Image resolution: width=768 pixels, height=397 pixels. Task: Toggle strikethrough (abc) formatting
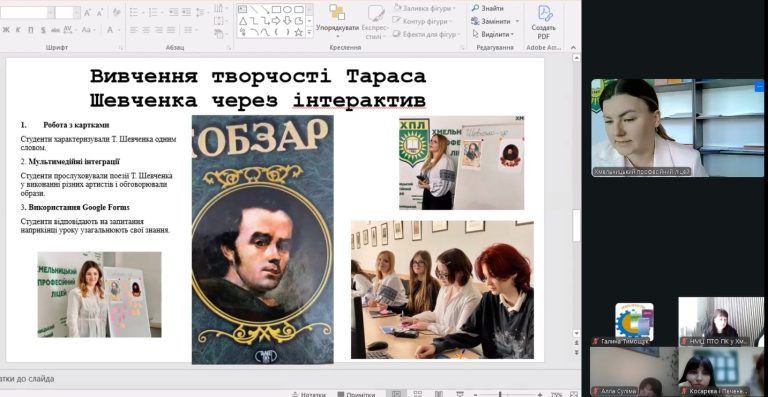[55, 30]
